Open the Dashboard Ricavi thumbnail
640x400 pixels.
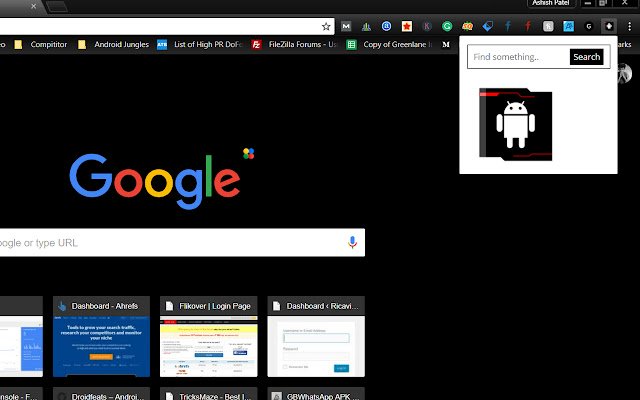tap(316, 336)
